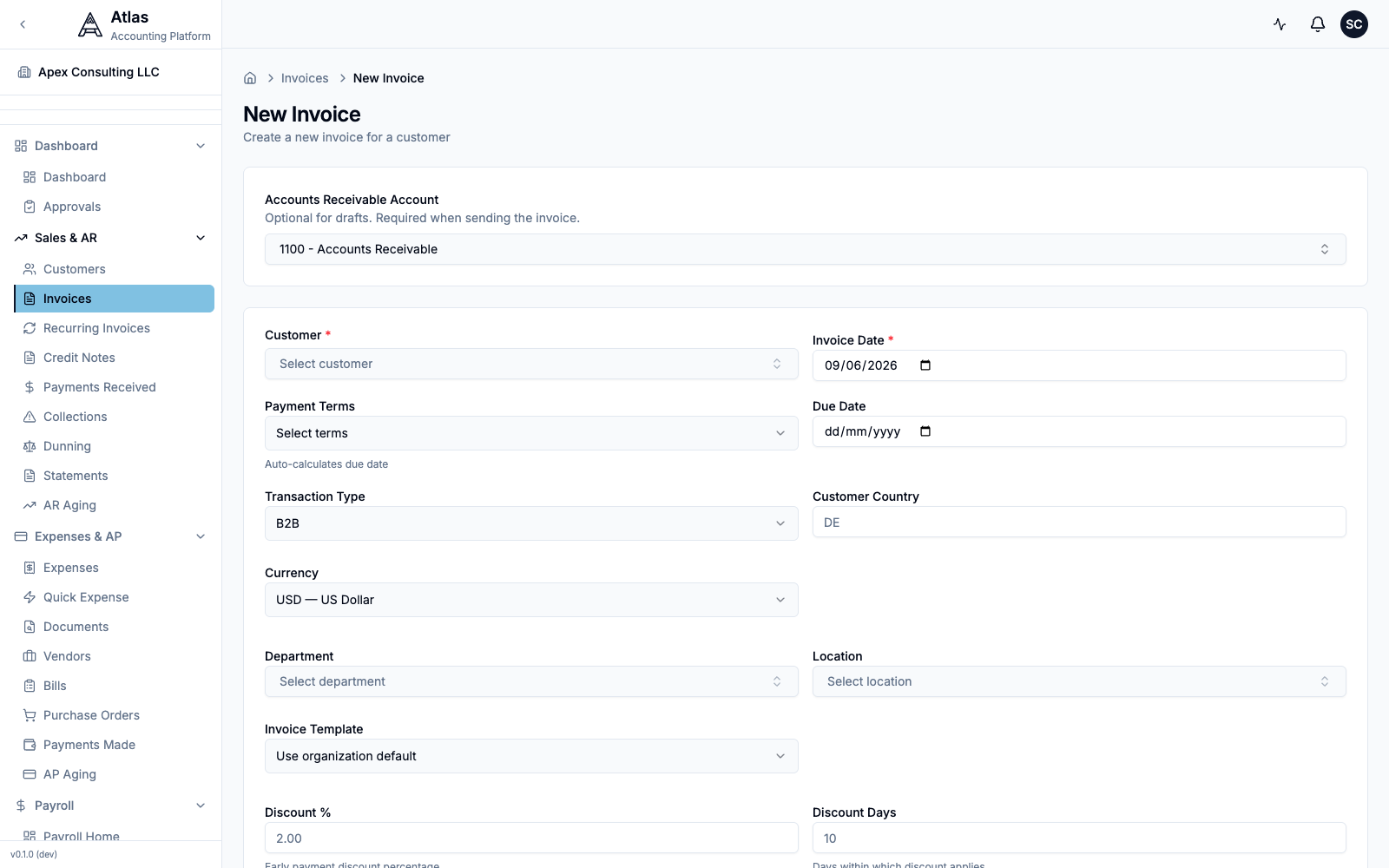Open Approvals in sidebar
The height and width of the screenshot is (868, 1389).
click(x=114, y=207)
